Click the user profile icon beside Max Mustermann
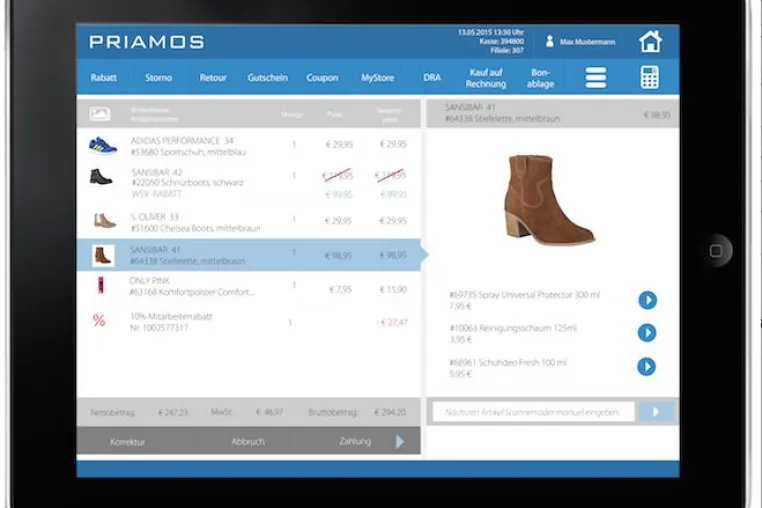Image resolution: width=762 pixels, height=508 pixels. [x=550, y=41]
